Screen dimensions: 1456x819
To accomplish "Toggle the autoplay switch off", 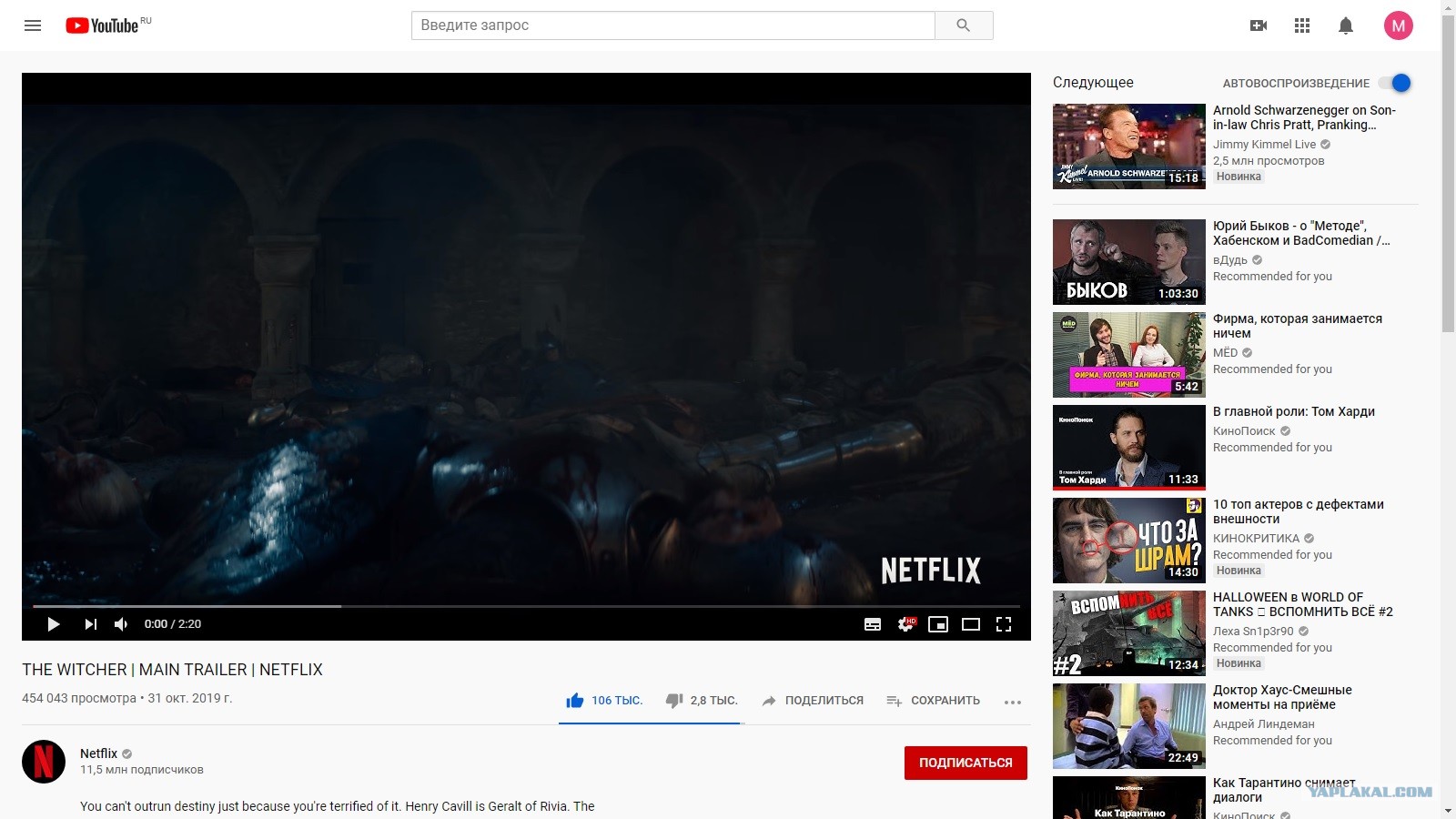I will (x=1394, y=83).
